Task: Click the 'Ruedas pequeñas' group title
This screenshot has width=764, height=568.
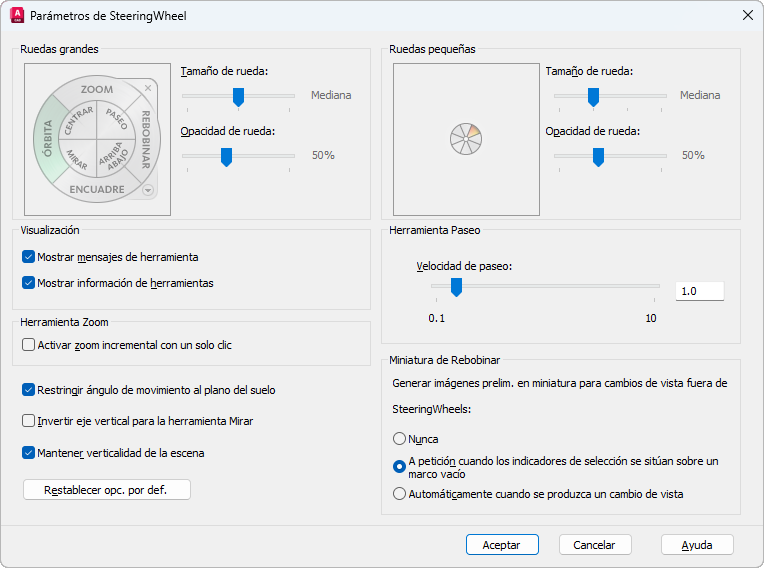Action: (x=432, y=49)
